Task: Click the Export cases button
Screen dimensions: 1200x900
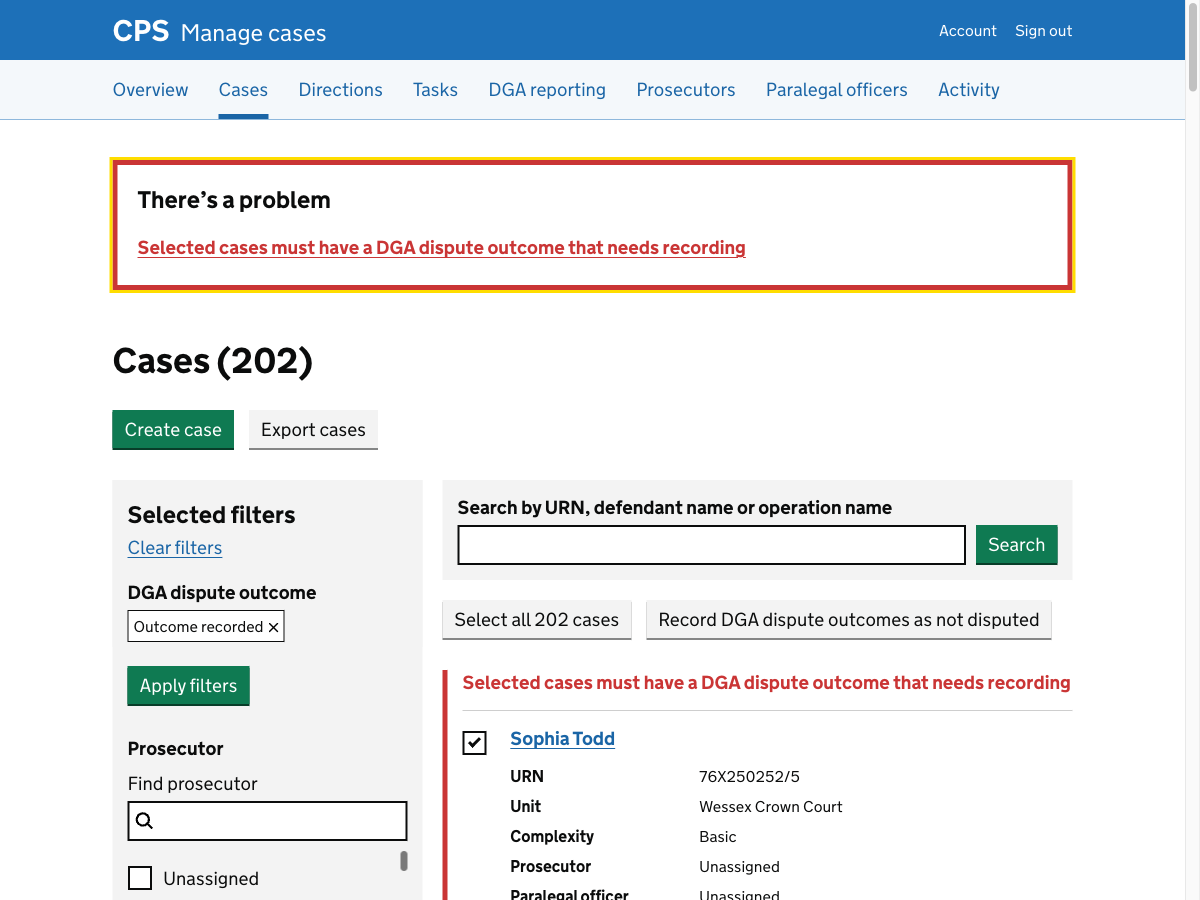Action: click(313, 429)
